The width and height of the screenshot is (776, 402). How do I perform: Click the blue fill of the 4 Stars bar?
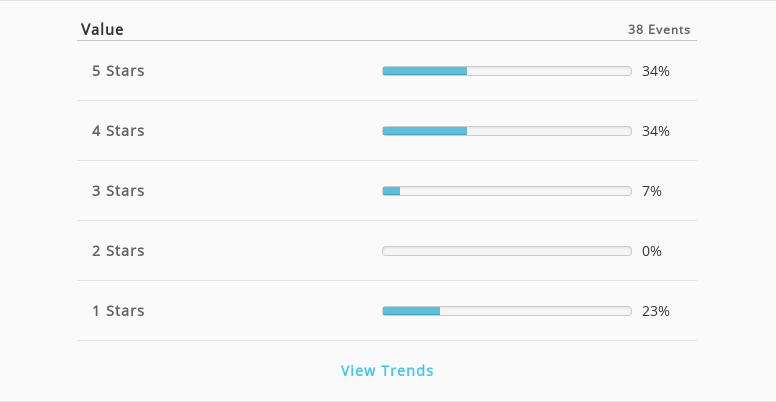coord(425,131)
